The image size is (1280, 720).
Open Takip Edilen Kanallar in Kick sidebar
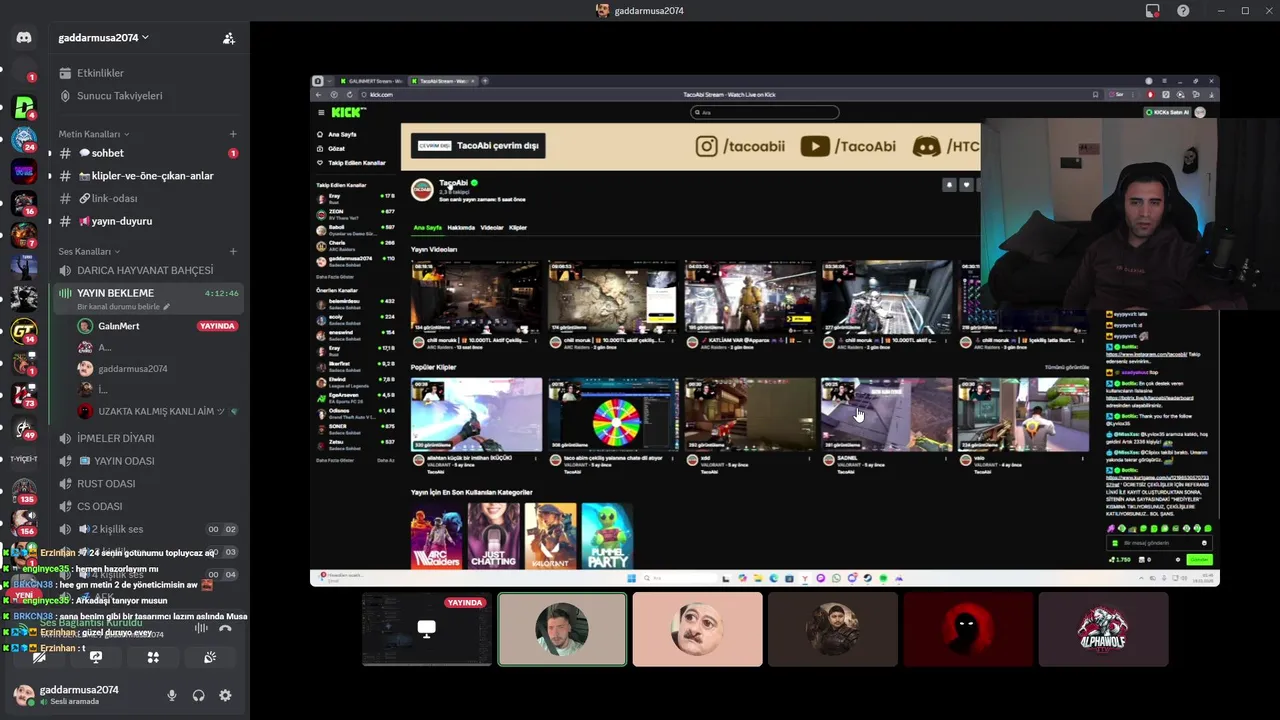(351, 162)
